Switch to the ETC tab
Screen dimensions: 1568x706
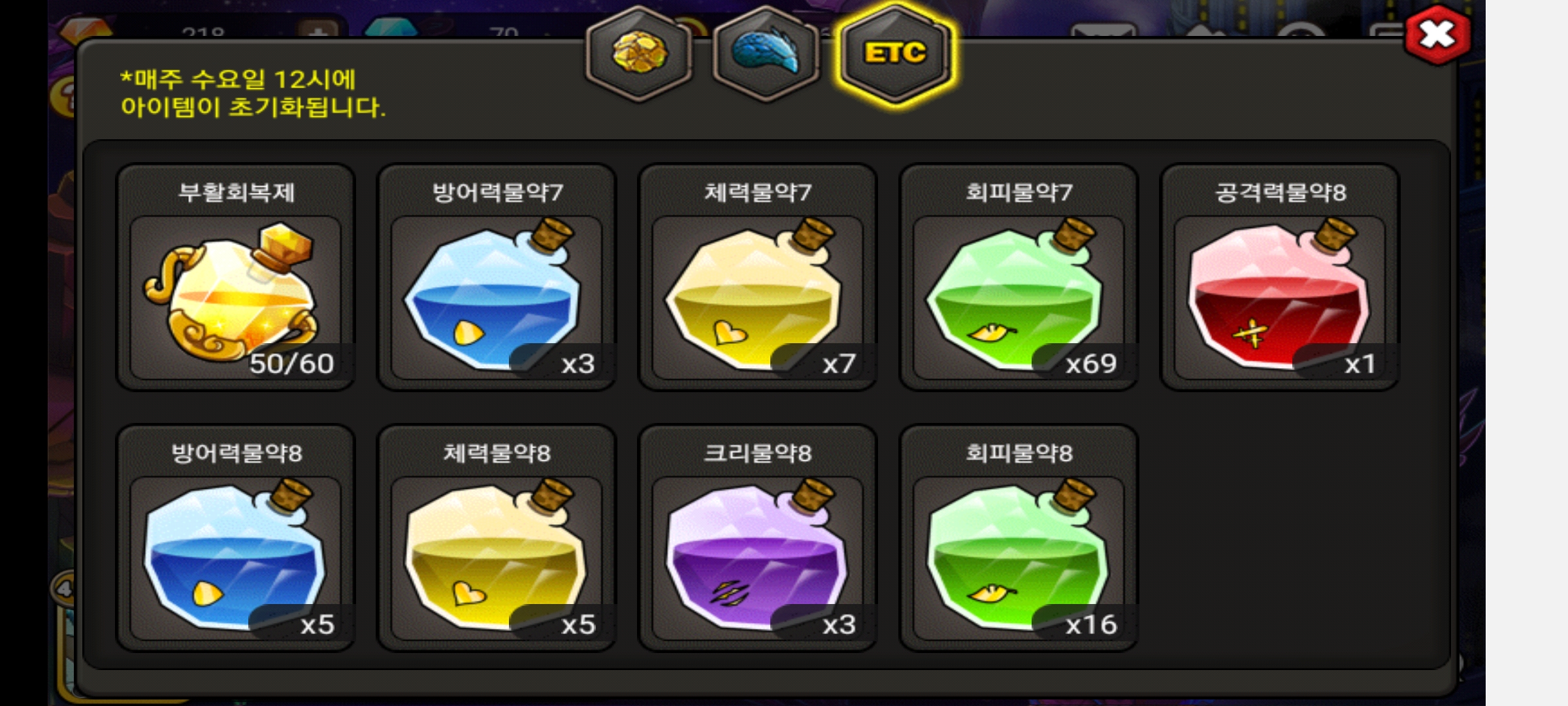895,54
